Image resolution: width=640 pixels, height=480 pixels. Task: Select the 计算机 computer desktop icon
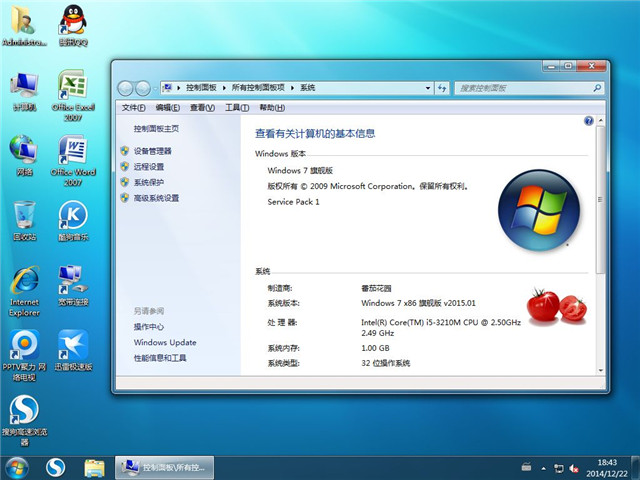tap(24, 91)
